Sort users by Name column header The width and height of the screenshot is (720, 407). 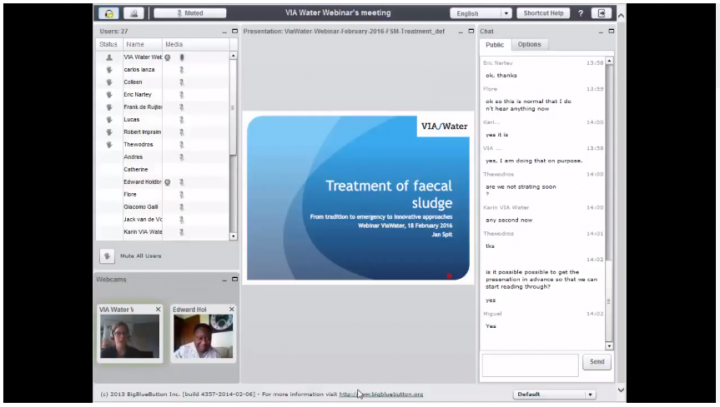135,45
